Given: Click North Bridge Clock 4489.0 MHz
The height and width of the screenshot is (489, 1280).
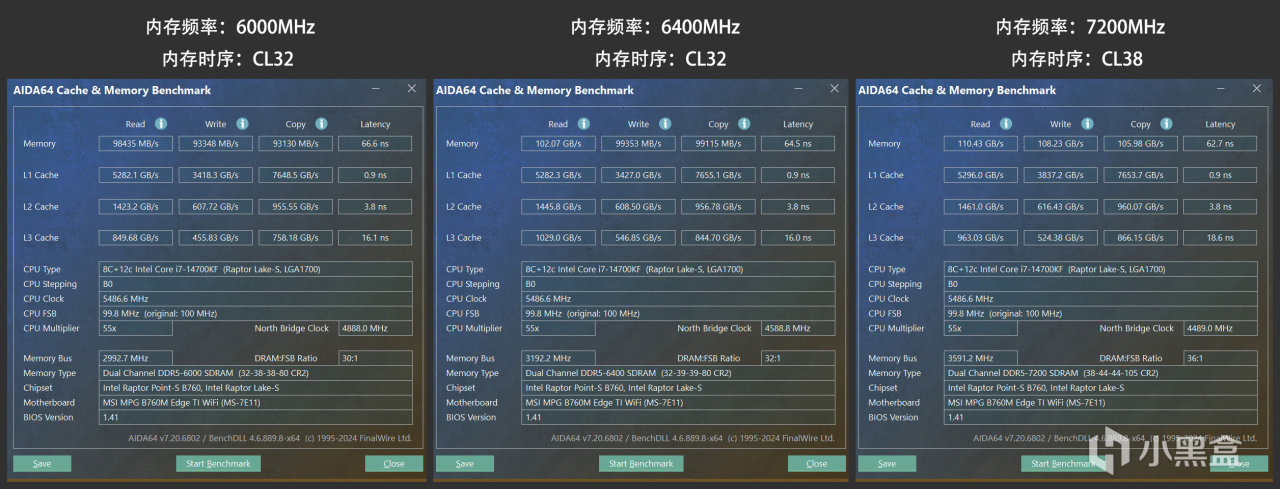Looking at the screenshot, I should 1220,328.
